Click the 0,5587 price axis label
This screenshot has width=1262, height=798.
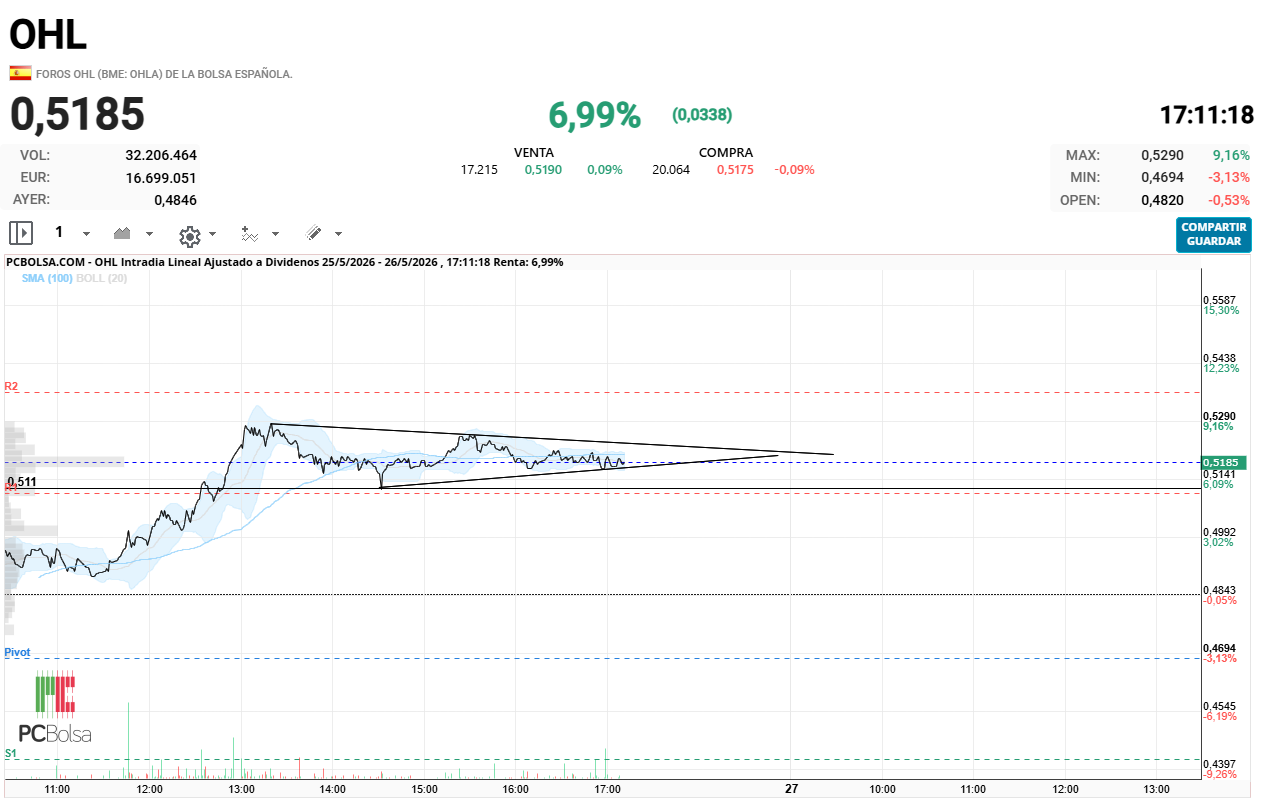[x=1220, y=300]
